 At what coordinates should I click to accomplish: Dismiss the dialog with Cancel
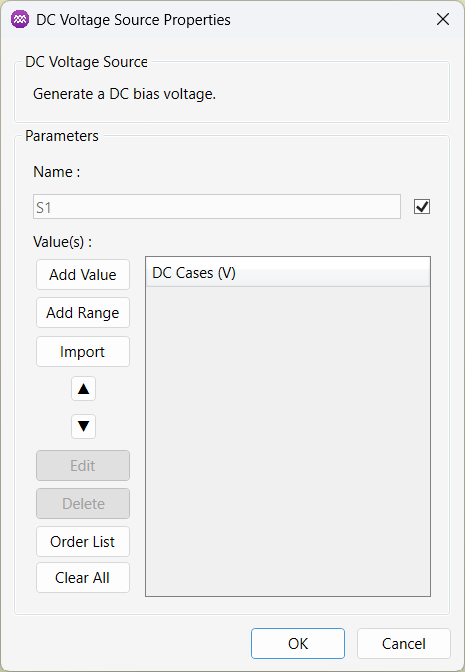[x=404, y=643]
